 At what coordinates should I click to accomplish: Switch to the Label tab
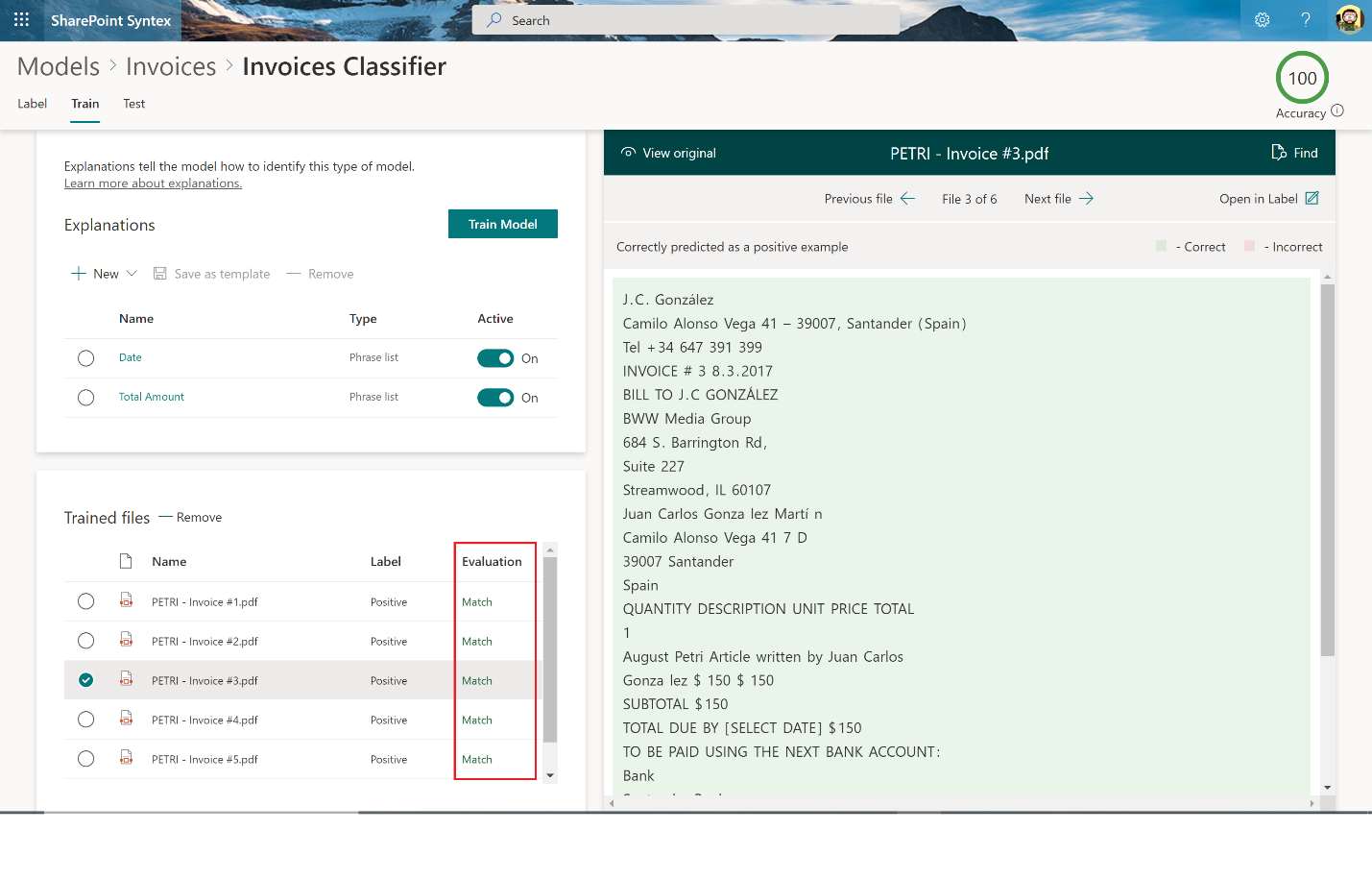point(32,104)
